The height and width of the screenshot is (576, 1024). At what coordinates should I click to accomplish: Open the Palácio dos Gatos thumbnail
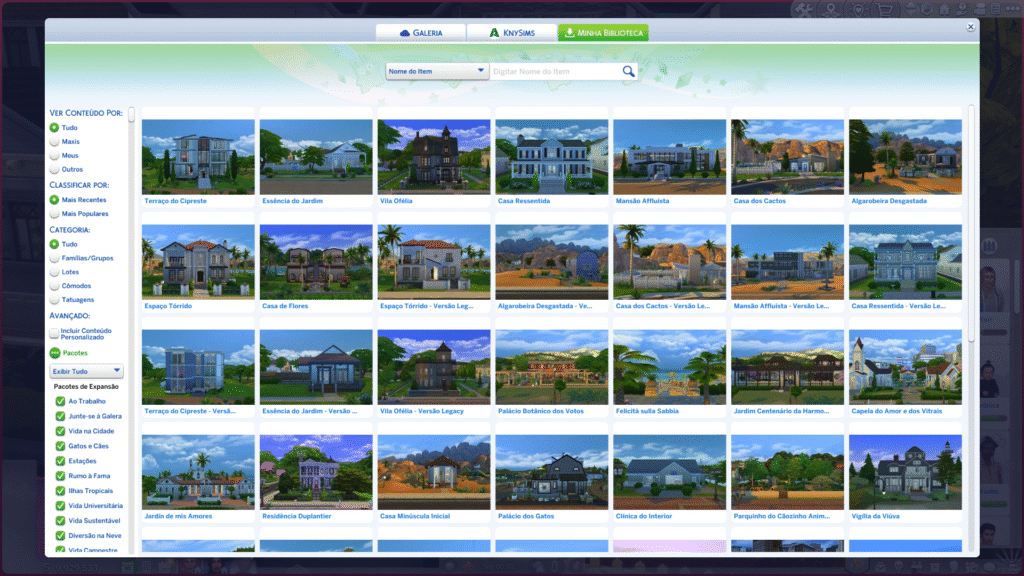coord(552,472)
